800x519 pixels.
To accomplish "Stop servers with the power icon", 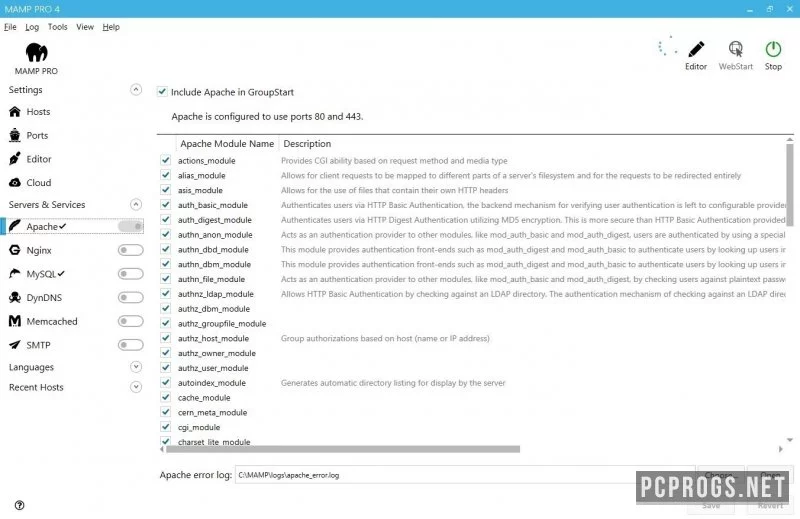I will point(773,49).
